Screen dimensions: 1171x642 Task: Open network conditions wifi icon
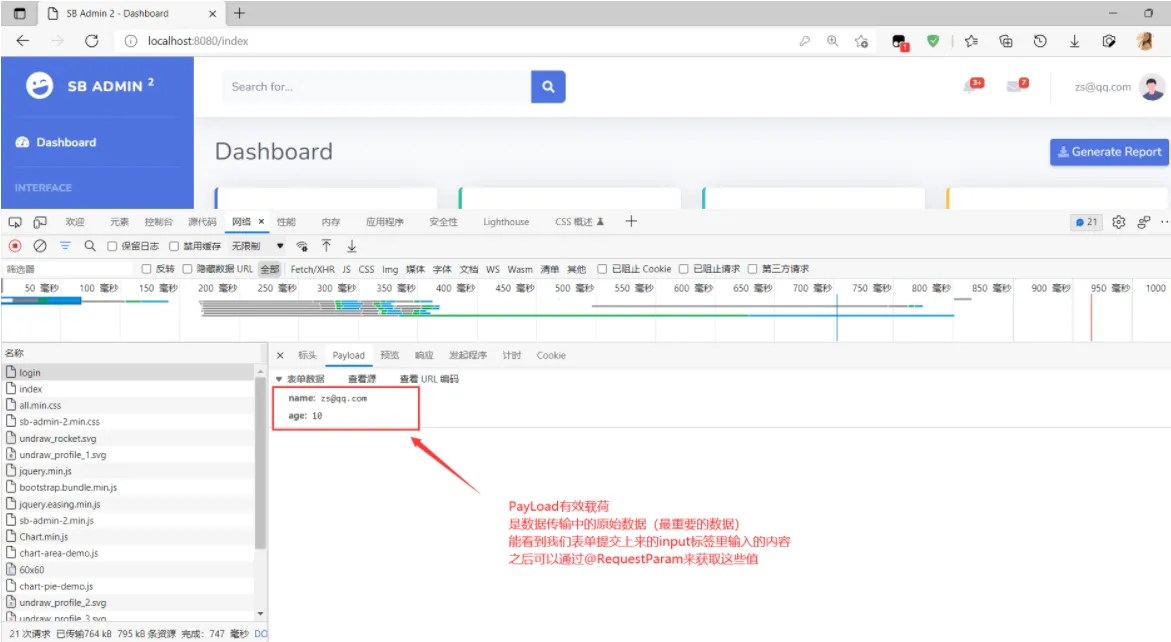tap(302, 246)
